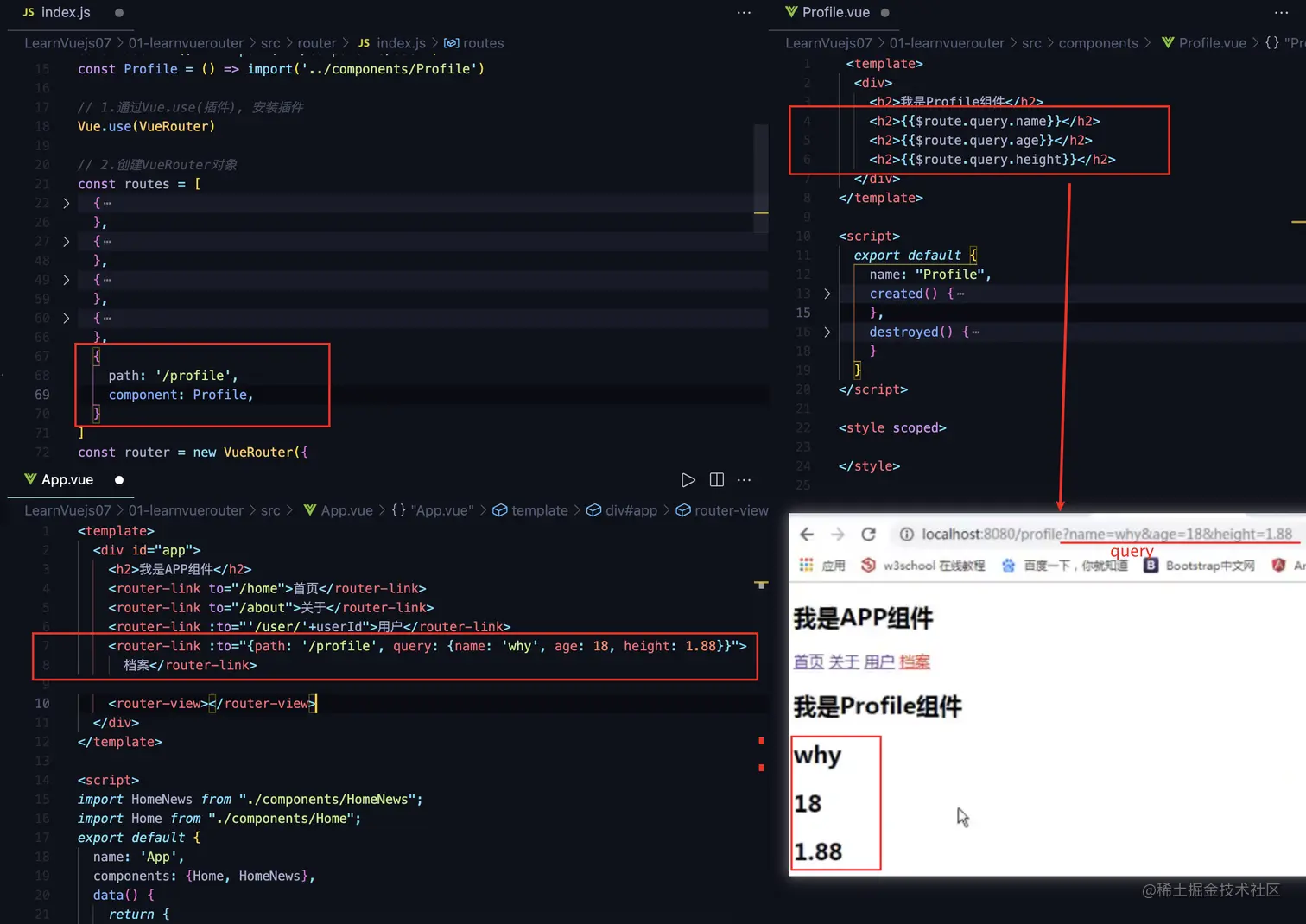This screenshot has height=924, width=1306.
Task: Select components folder in Profile.vue breadcrumb
Action: click(1098, 43)
